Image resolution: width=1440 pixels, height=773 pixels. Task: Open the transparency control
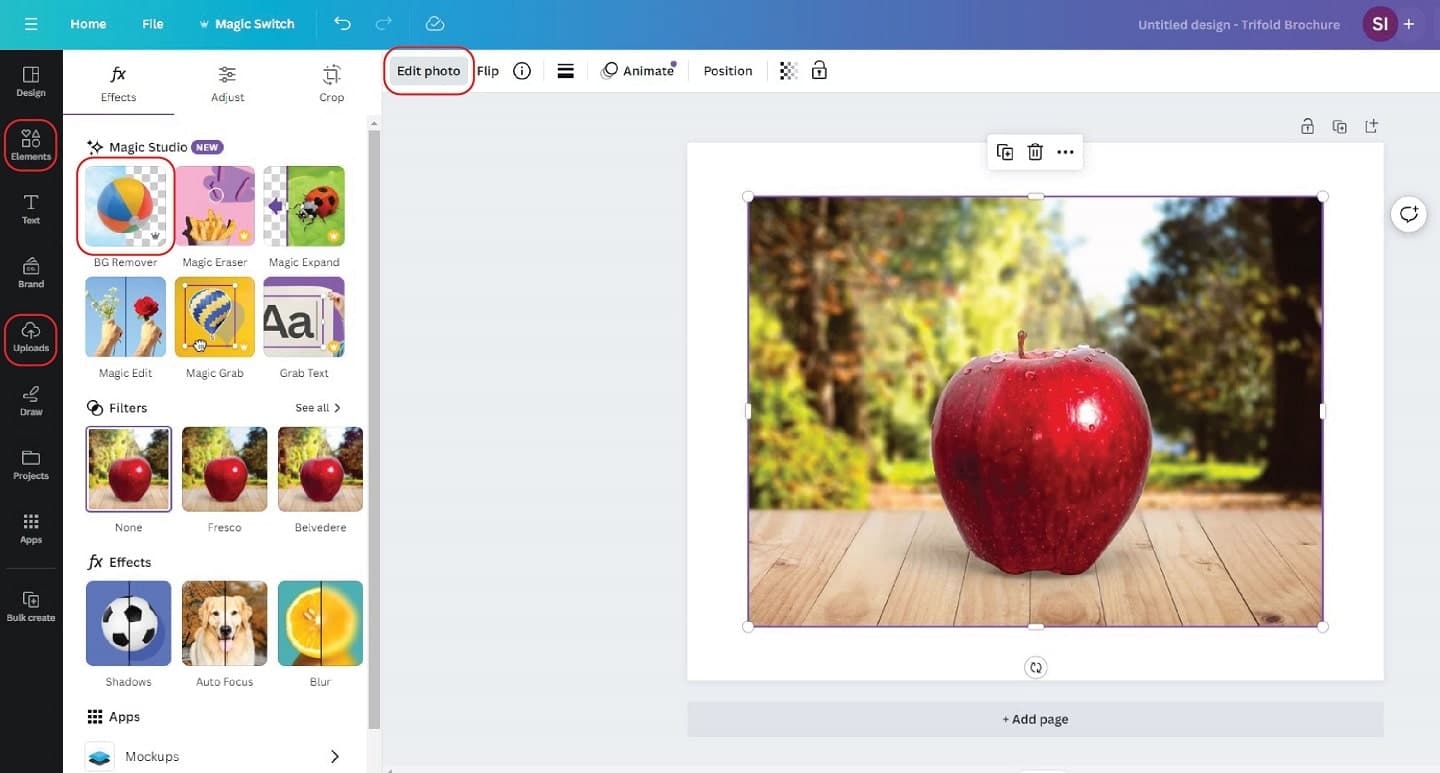click(787, 70)
